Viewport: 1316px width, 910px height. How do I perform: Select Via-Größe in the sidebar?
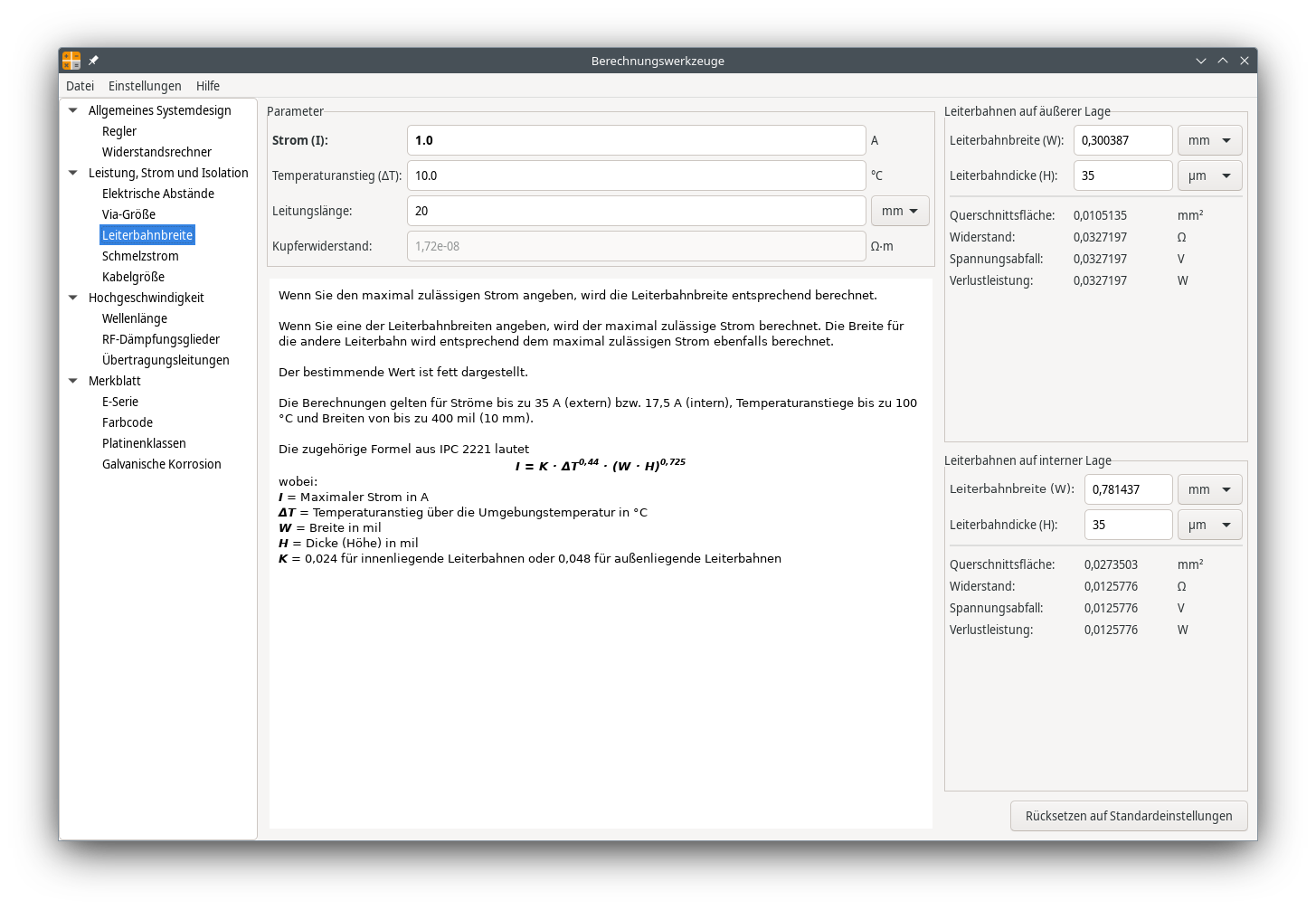click(128, 214)
